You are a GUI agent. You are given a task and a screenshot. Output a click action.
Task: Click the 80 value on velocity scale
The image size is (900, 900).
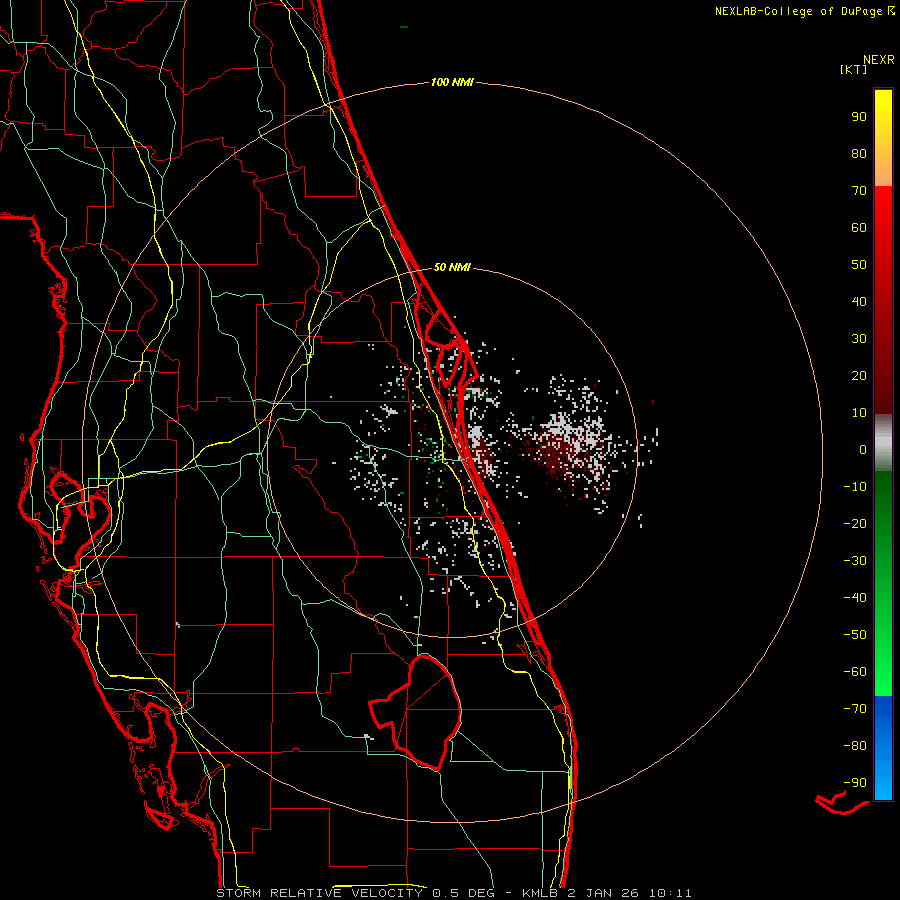pyautogui.click(x=859, y=153)
